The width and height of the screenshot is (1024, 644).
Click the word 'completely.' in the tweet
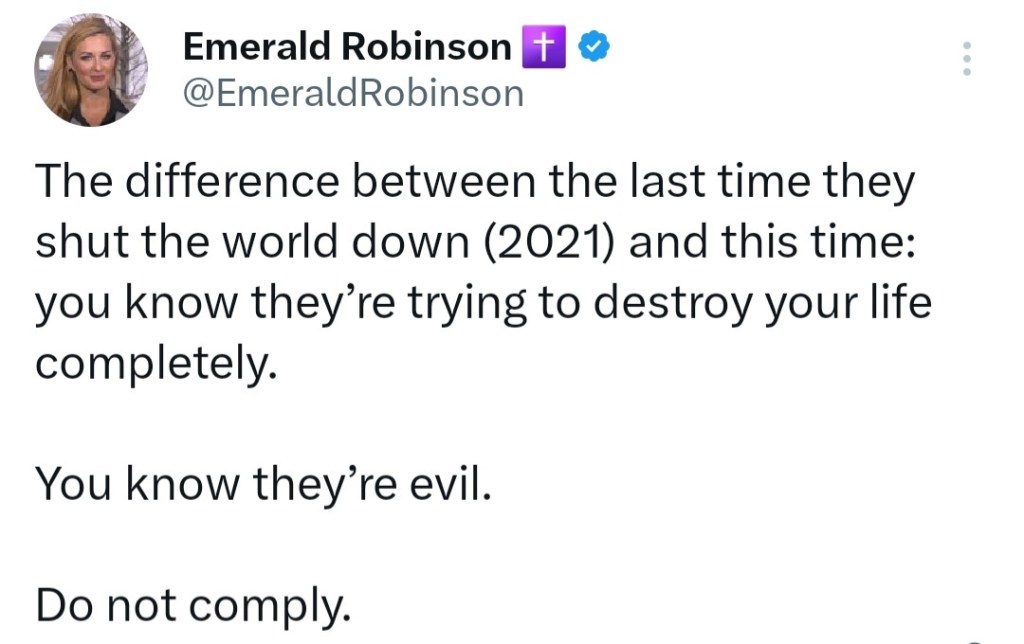155,365
